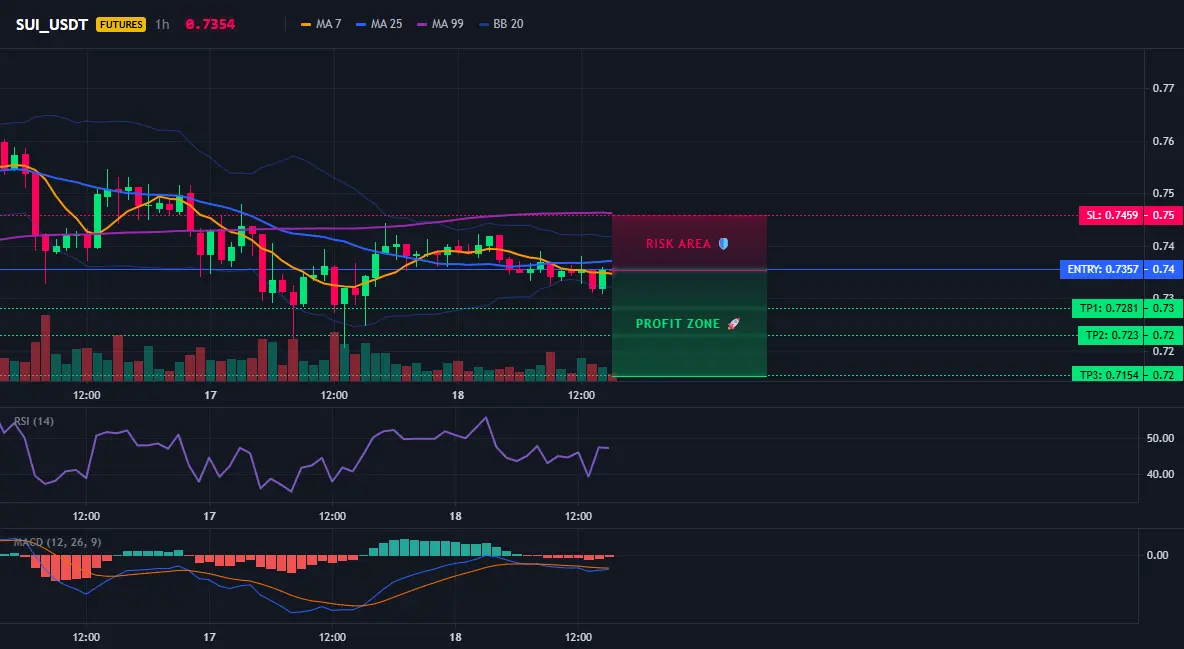The image size is (1184, 649).
Task: Click the TP3: 0.7154 target label
Action: (1108, 375)
